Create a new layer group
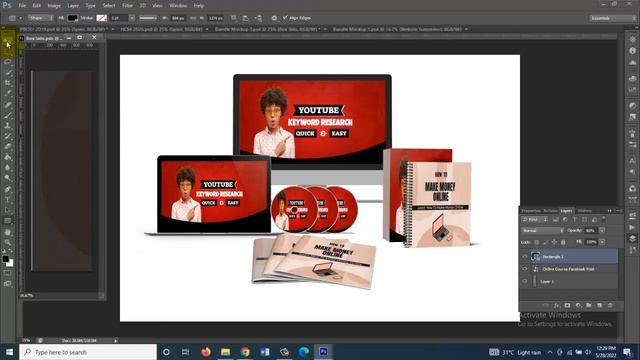640x360 pixels. (x=589, y=305)
